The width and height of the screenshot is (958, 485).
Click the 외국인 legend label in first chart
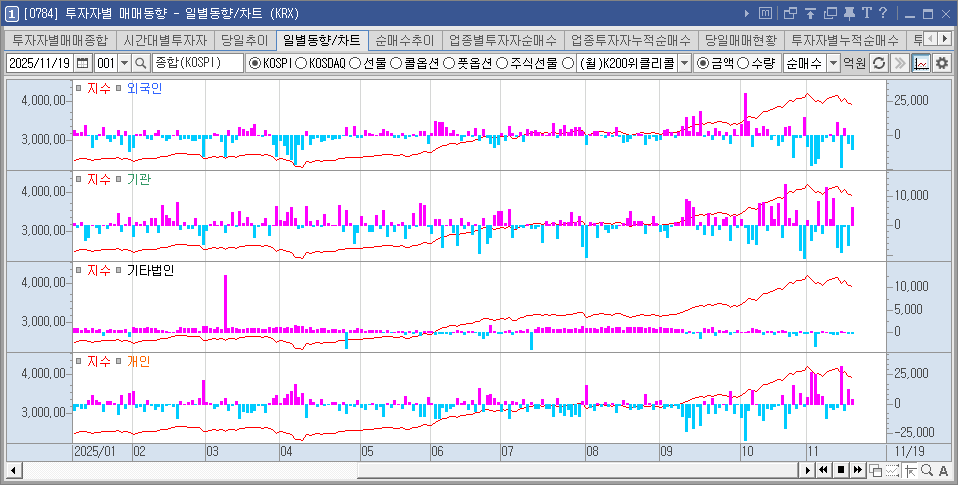[x=144, y=88]
